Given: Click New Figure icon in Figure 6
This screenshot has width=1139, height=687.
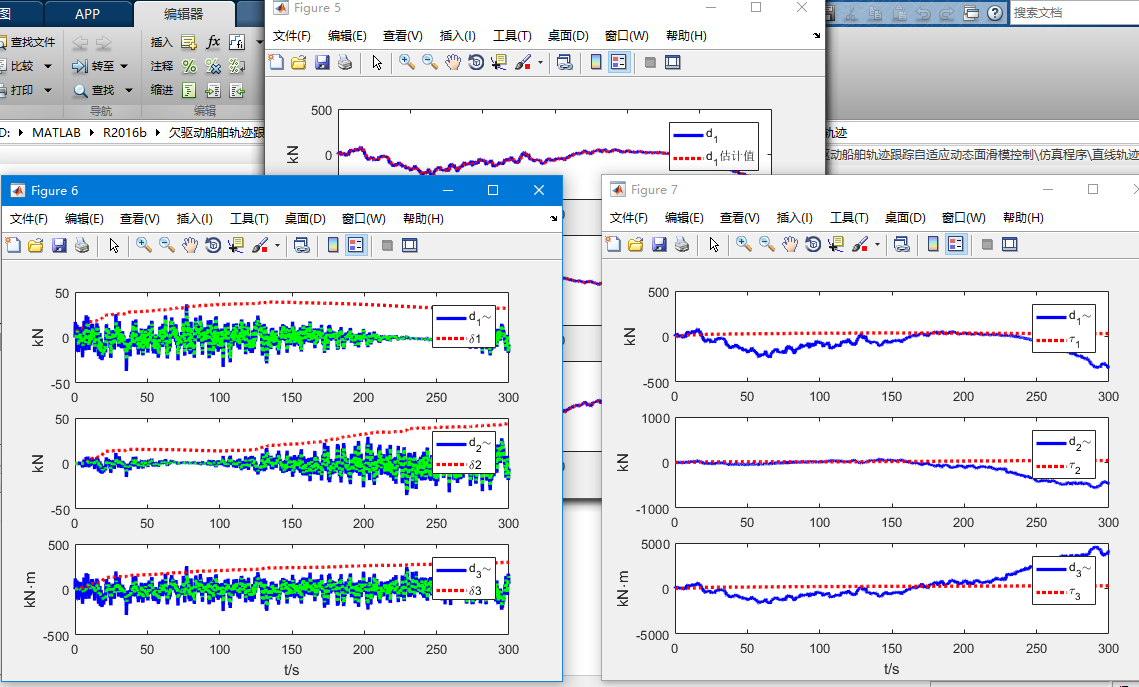Looking at the screenshot, I should click(x=13, y=245).
